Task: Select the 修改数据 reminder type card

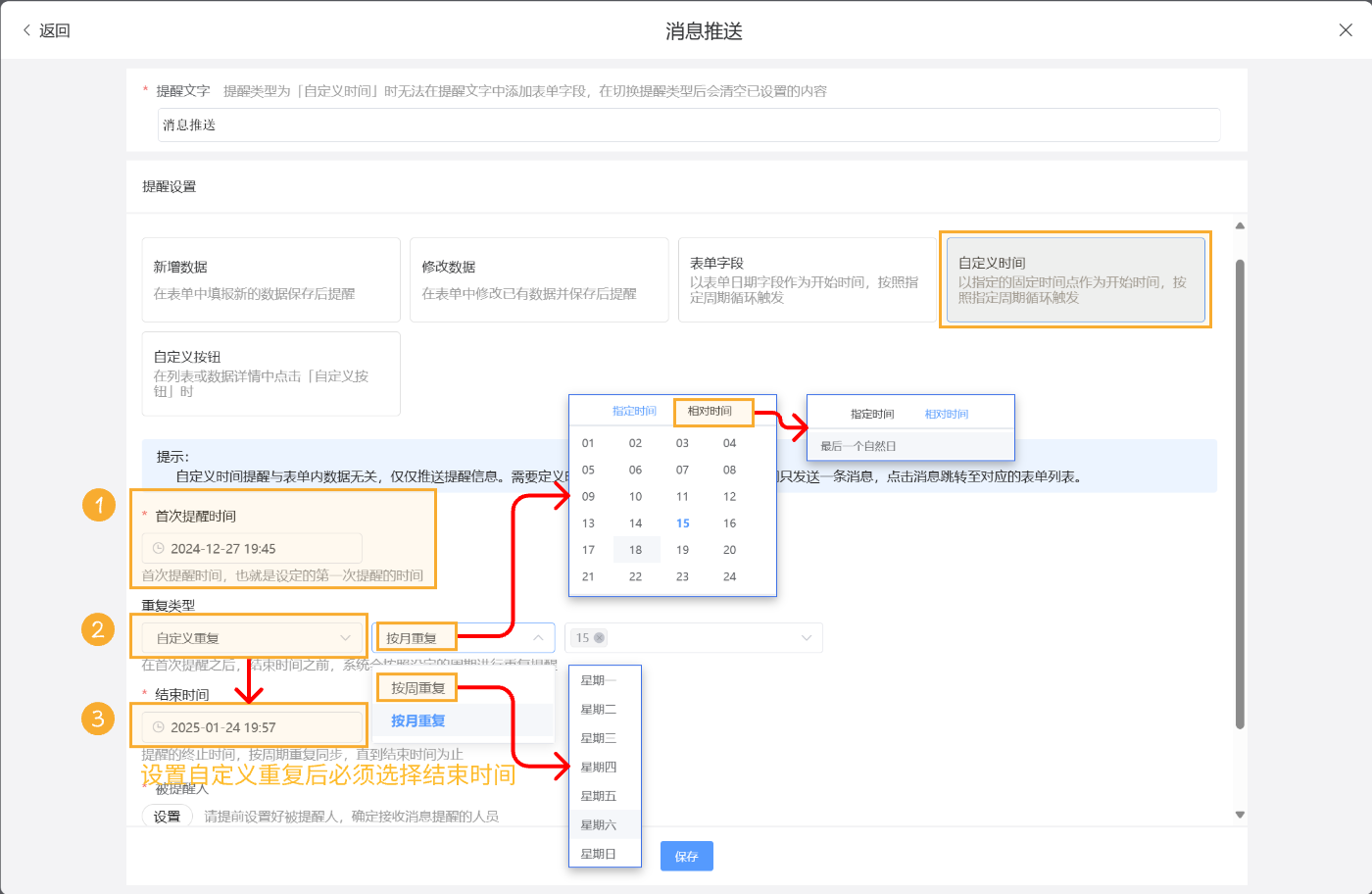Action: pyautogui.click(x=539, y=279)
